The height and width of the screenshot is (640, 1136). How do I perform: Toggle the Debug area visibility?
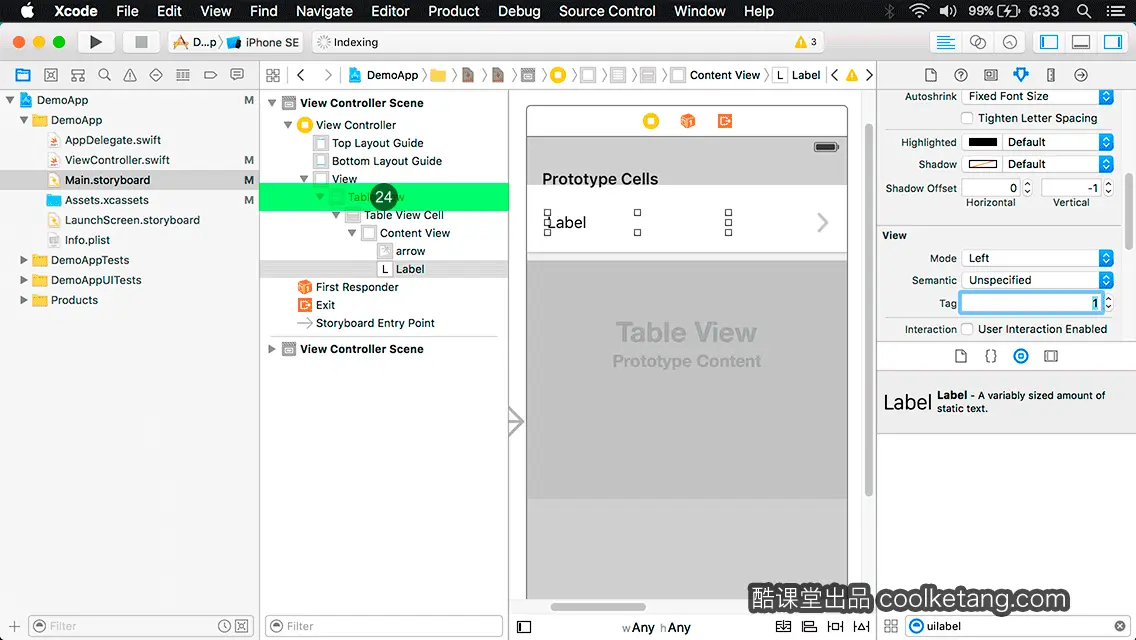click(x=1080, y=42)
